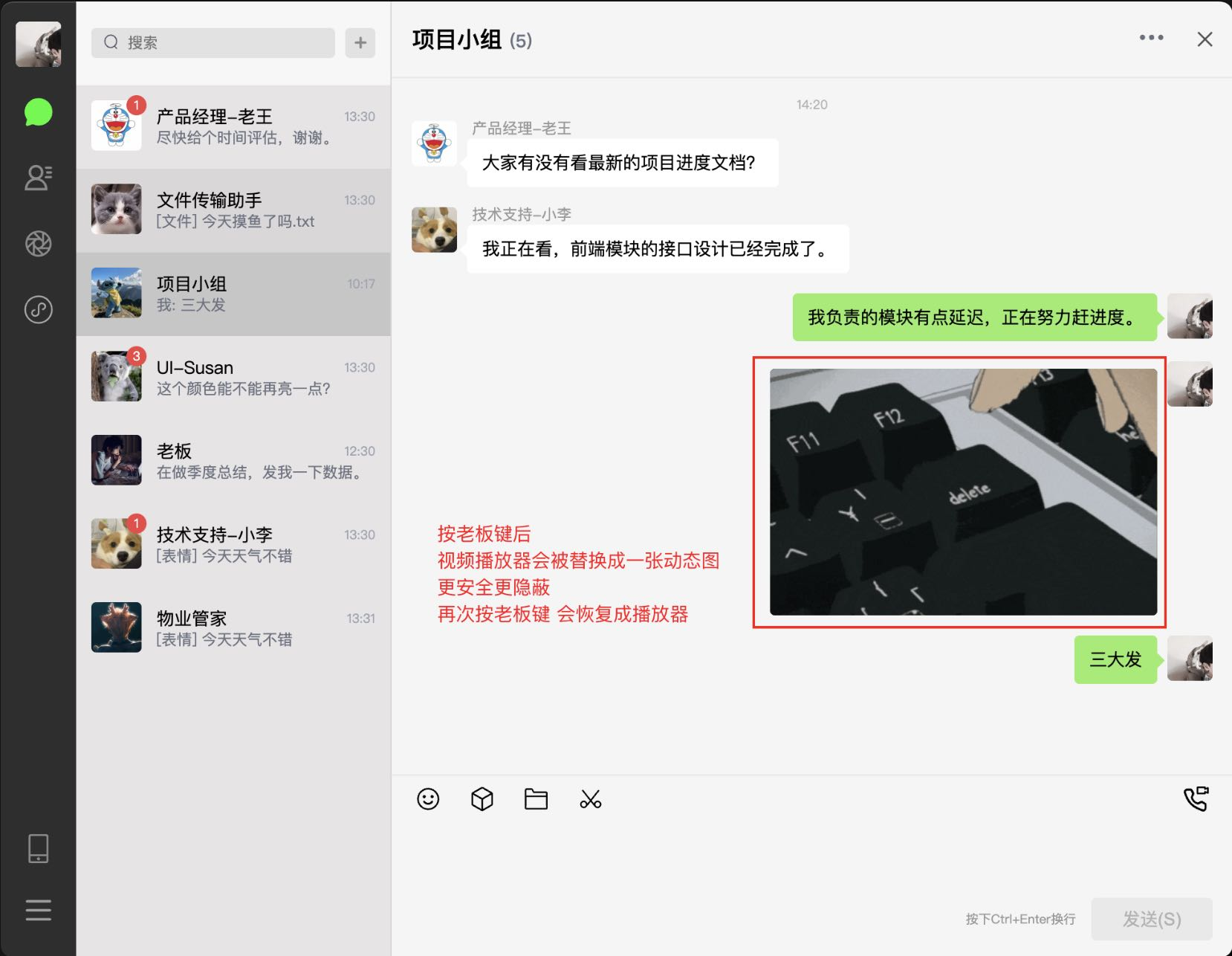Click the 搜索 search field
Screen dimensions: 1232x956
coord(213,42)
